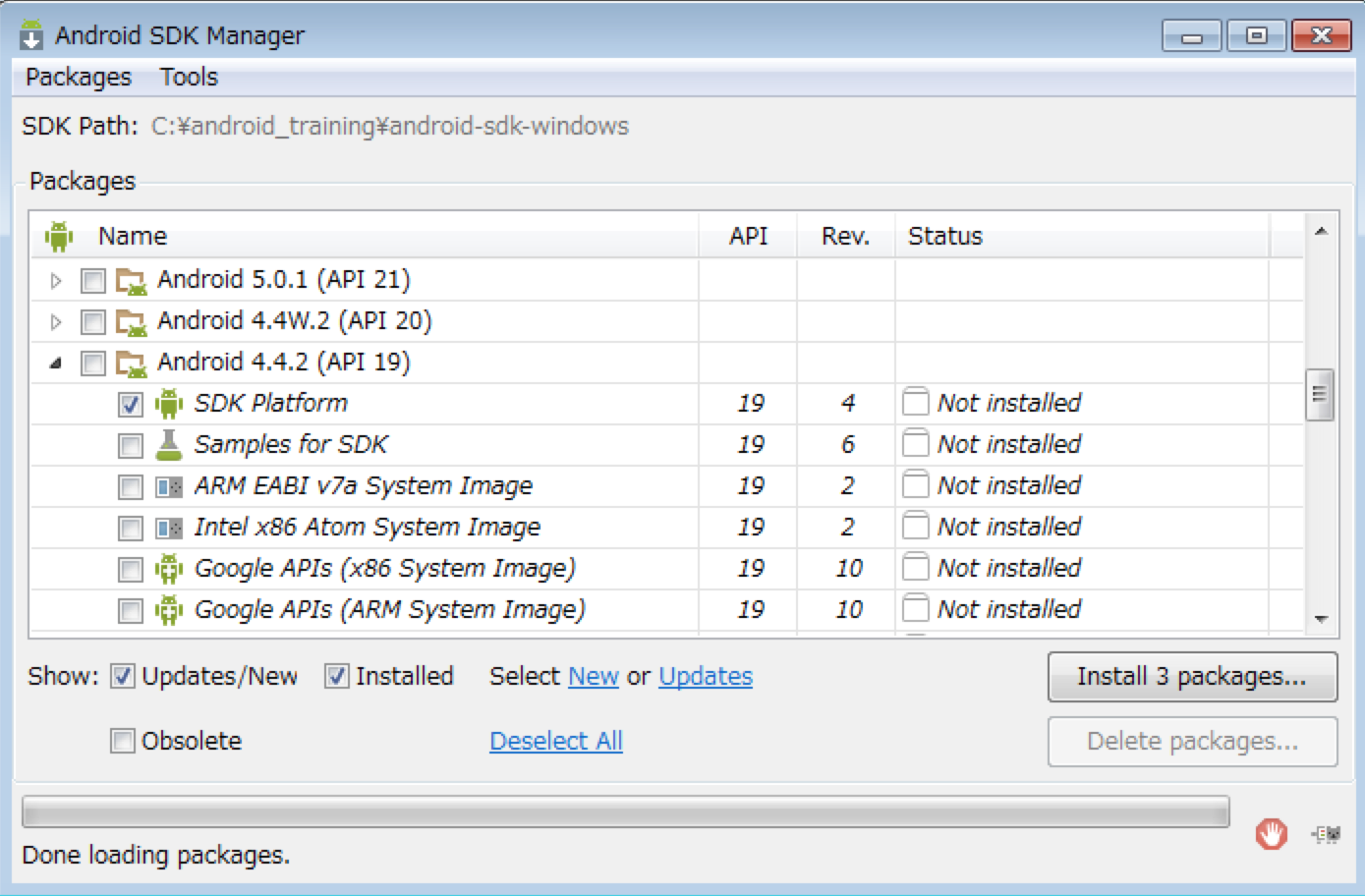Click the scrollbar down arrow
This screenshot has height=896, width=1365.
1321,619
